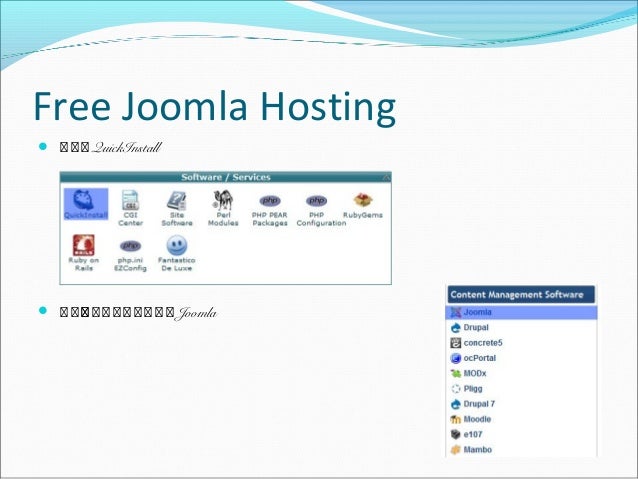
Task: Select the e107 text link
Action: click(x=473, y=434)
